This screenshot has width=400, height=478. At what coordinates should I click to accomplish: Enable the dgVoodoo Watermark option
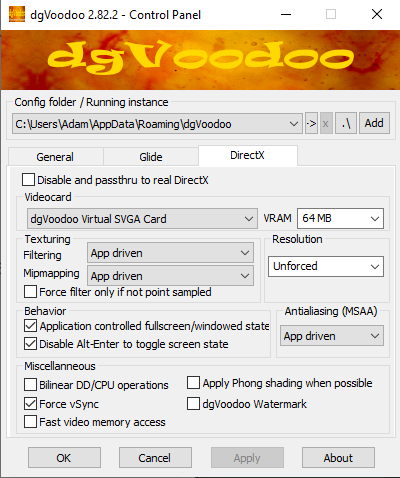193,404
